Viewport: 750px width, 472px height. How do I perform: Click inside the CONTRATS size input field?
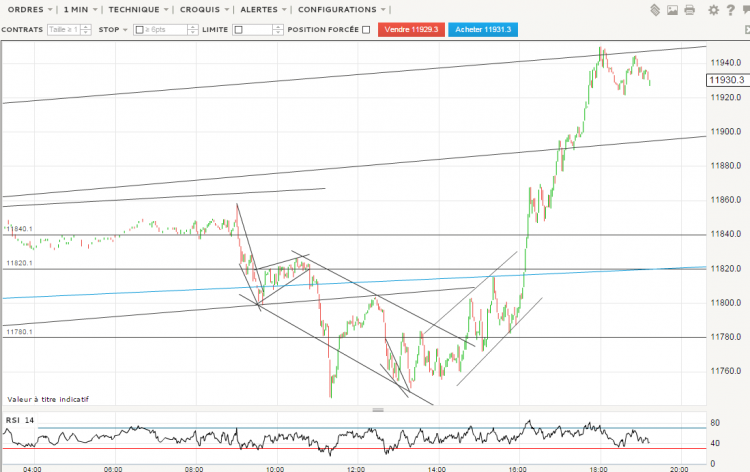click(x=64, y=30)
